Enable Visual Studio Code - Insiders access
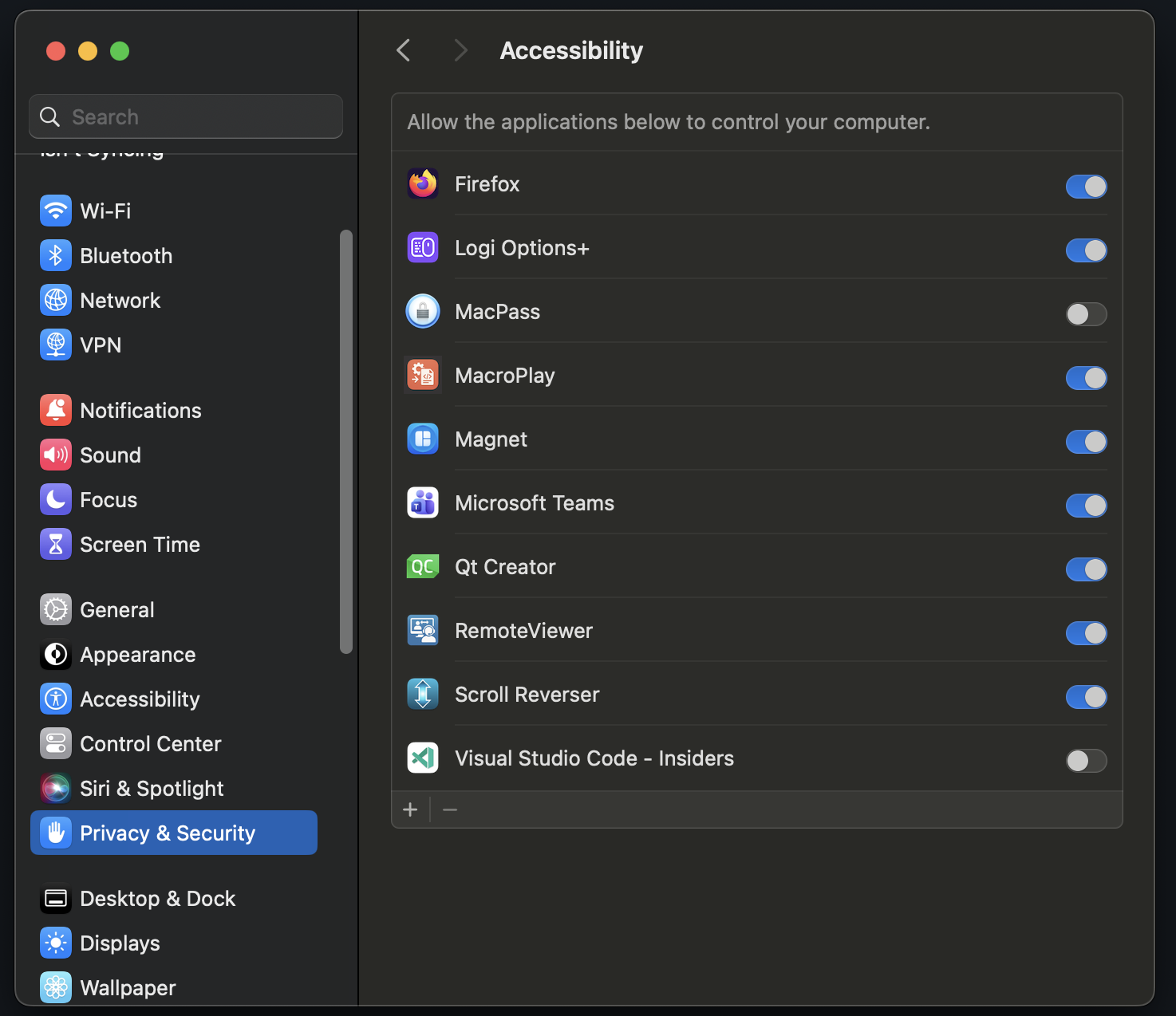The height and width of the screenshot is (1016, 1176). (x=1086, y=761)
